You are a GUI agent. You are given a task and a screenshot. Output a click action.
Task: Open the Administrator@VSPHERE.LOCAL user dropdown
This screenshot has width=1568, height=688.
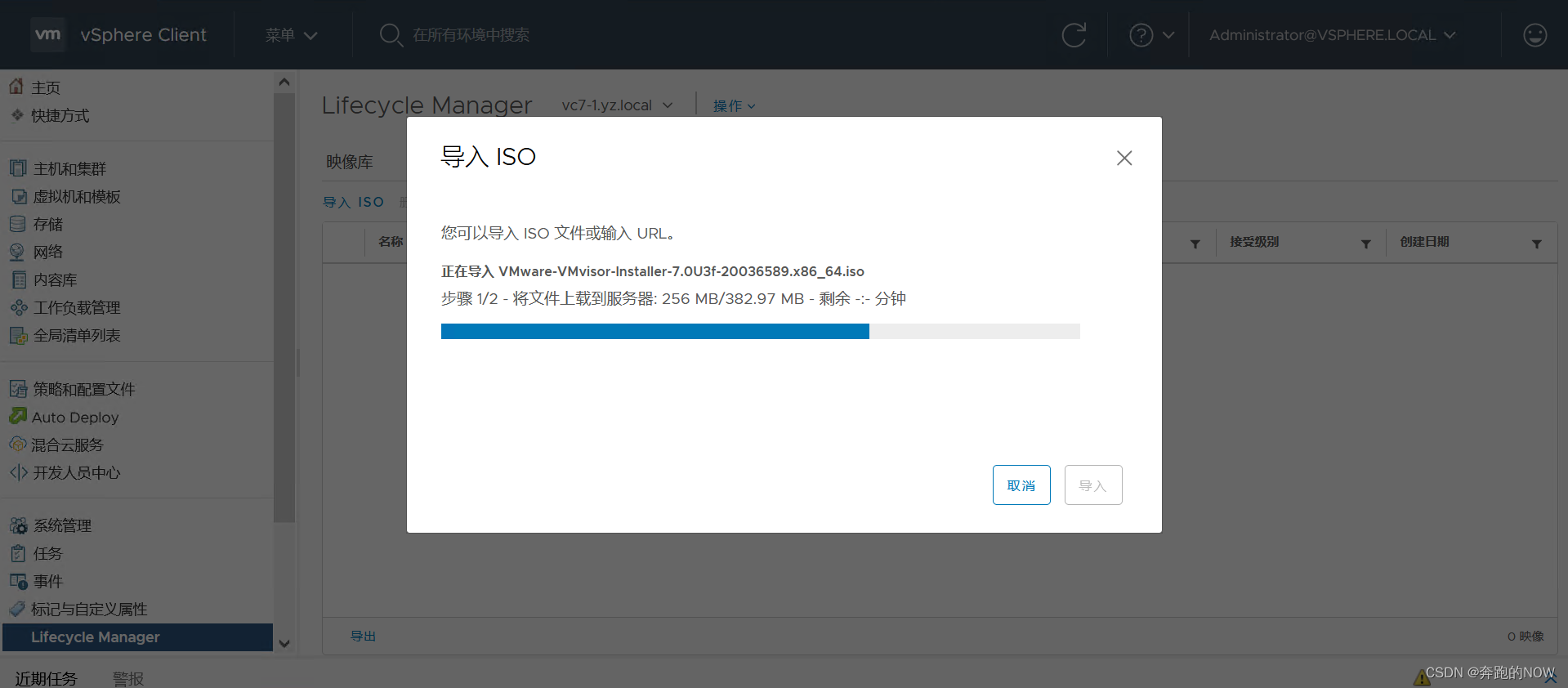pos(1332,35)
